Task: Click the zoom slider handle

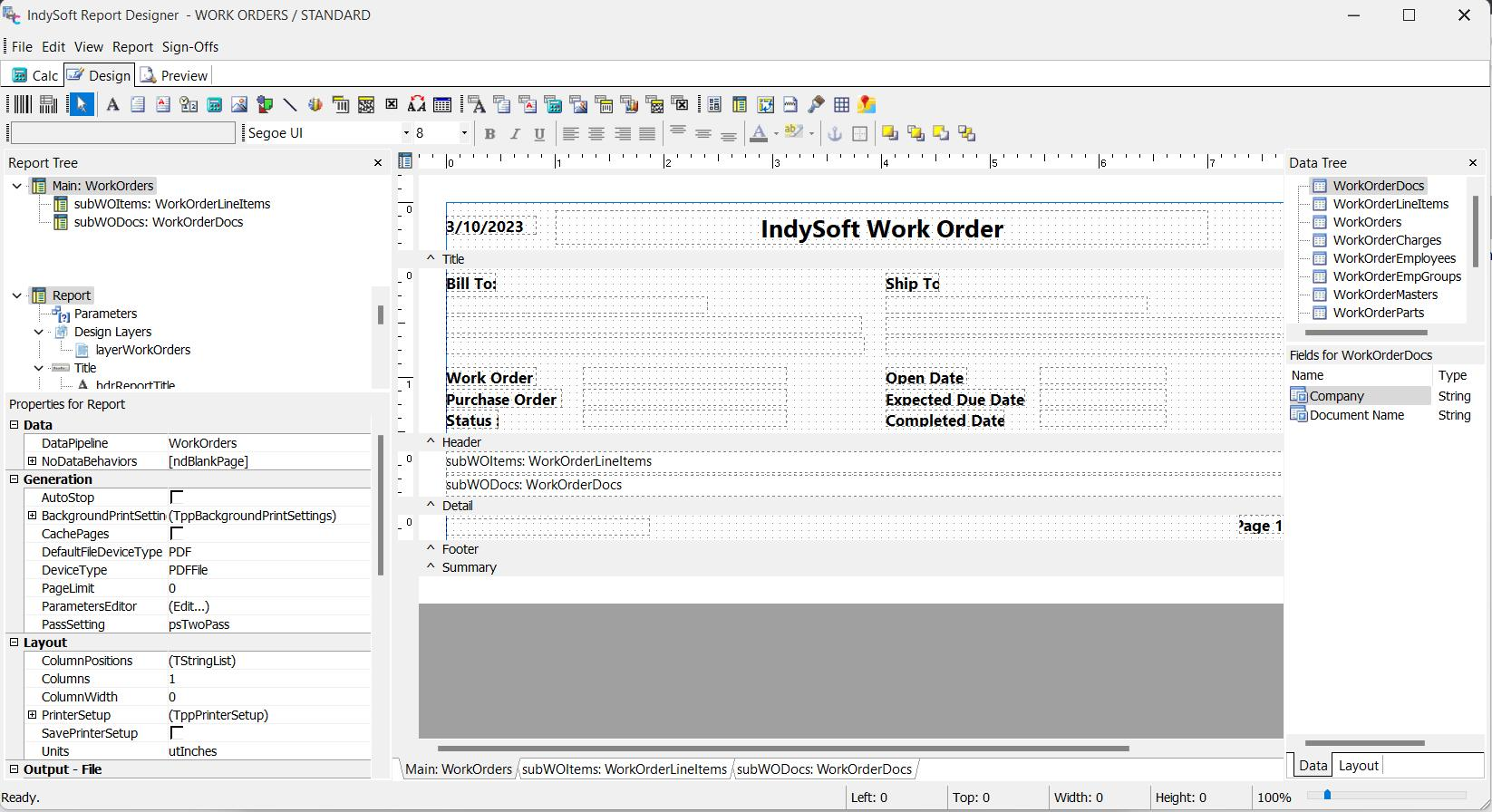Action: point(1327,795)
